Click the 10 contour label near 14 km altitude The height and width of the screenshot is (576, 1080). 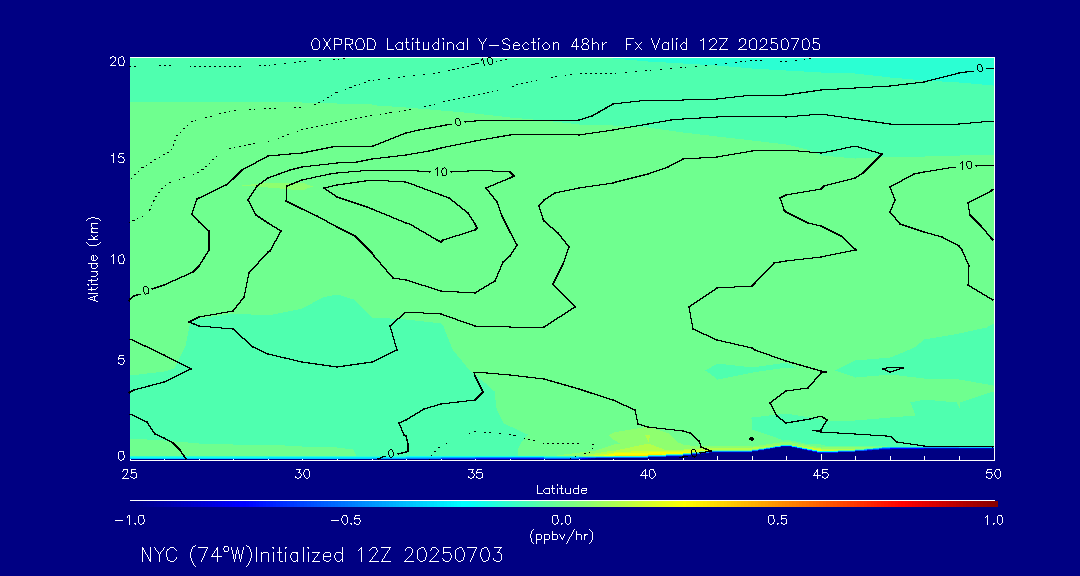tap(440, 172)
